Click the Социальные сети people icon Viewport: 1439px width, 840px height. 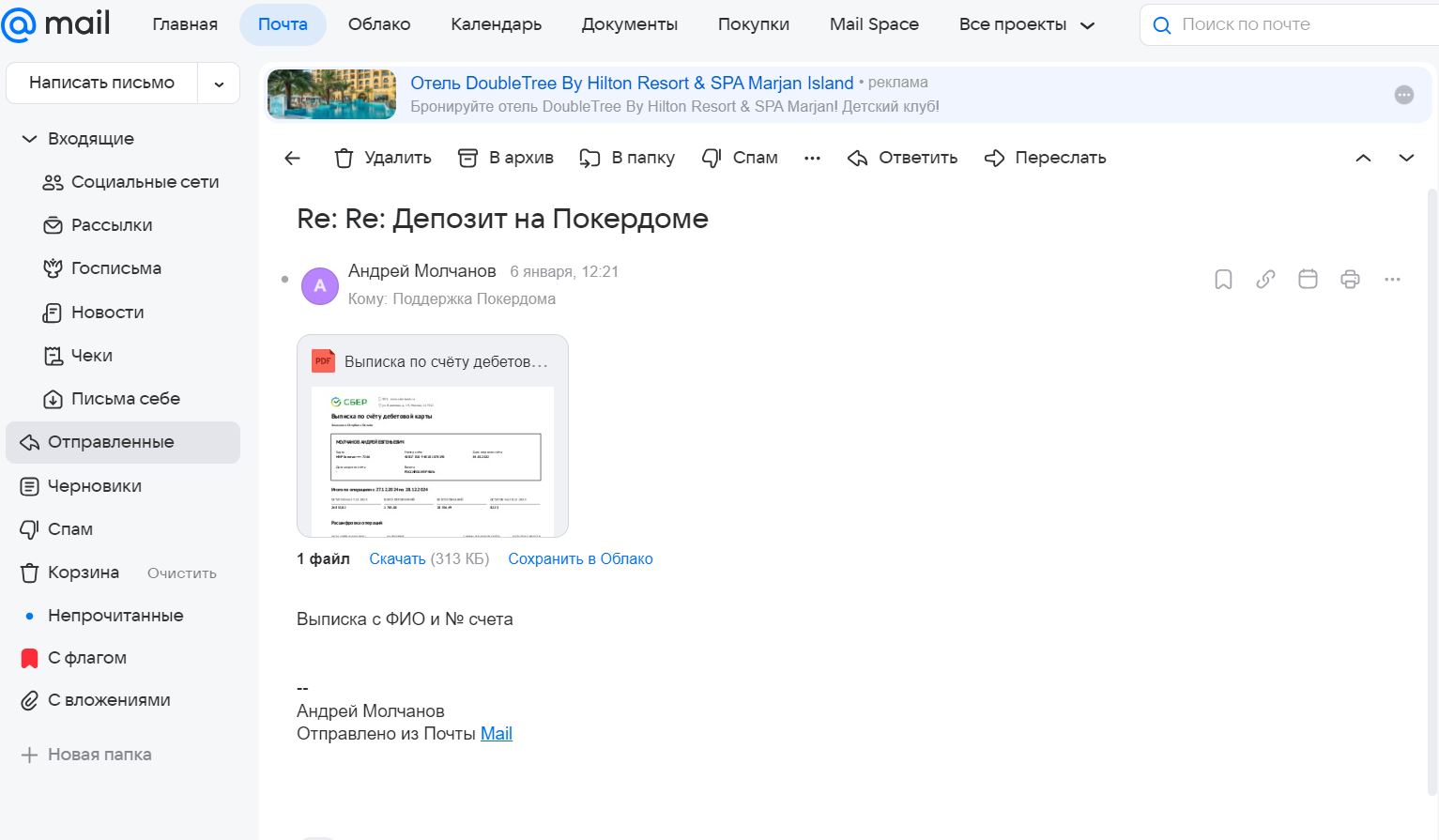pos(54,183)
